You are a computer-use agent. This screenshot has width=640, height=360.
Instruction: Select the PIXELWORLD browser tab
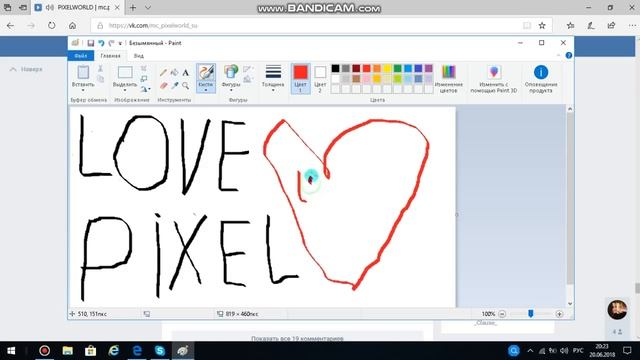(77, 7)
